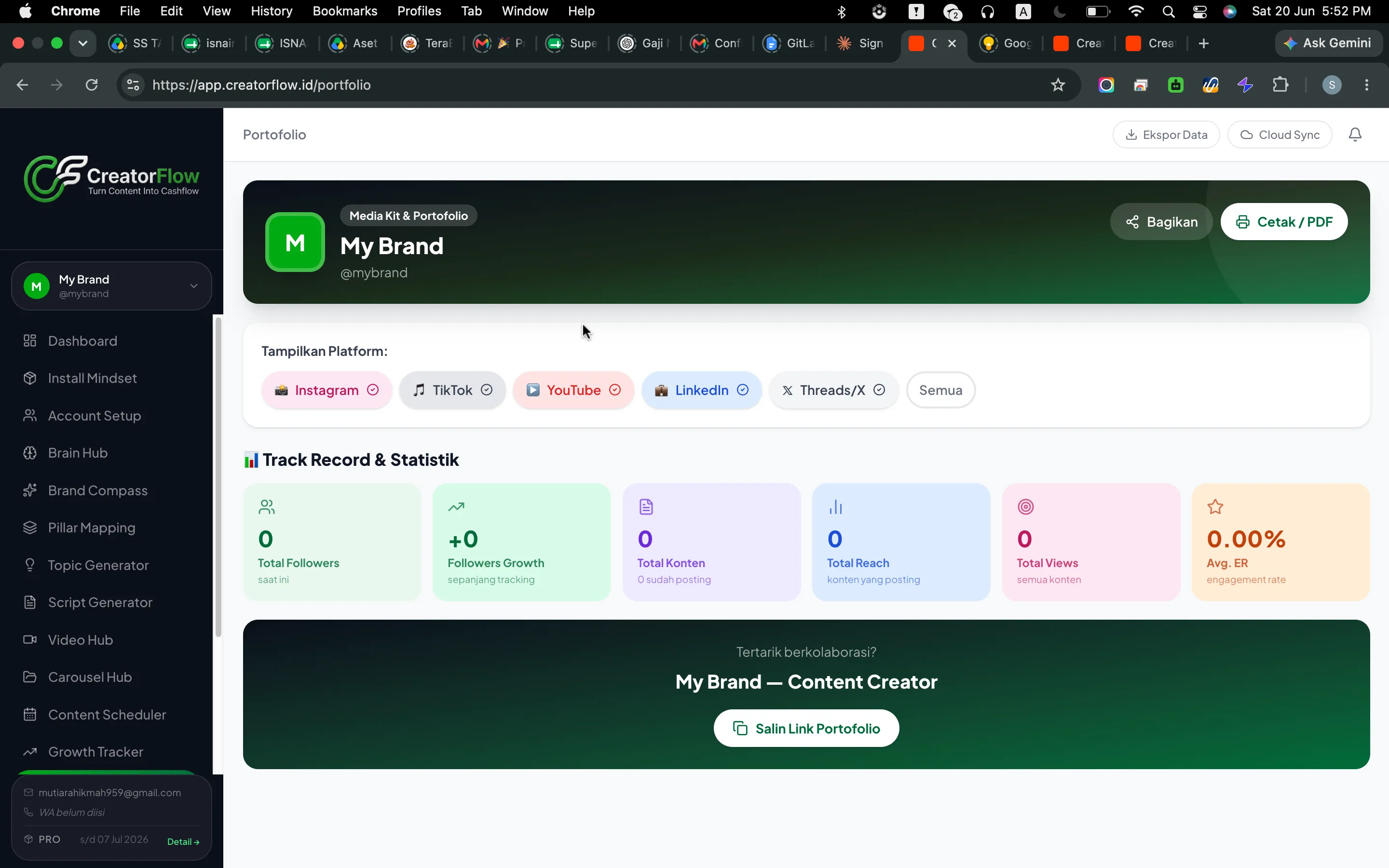Toggle the YouTube platform chip
This screenshot has width=1389, height=868.
click(x=573, y=391)
